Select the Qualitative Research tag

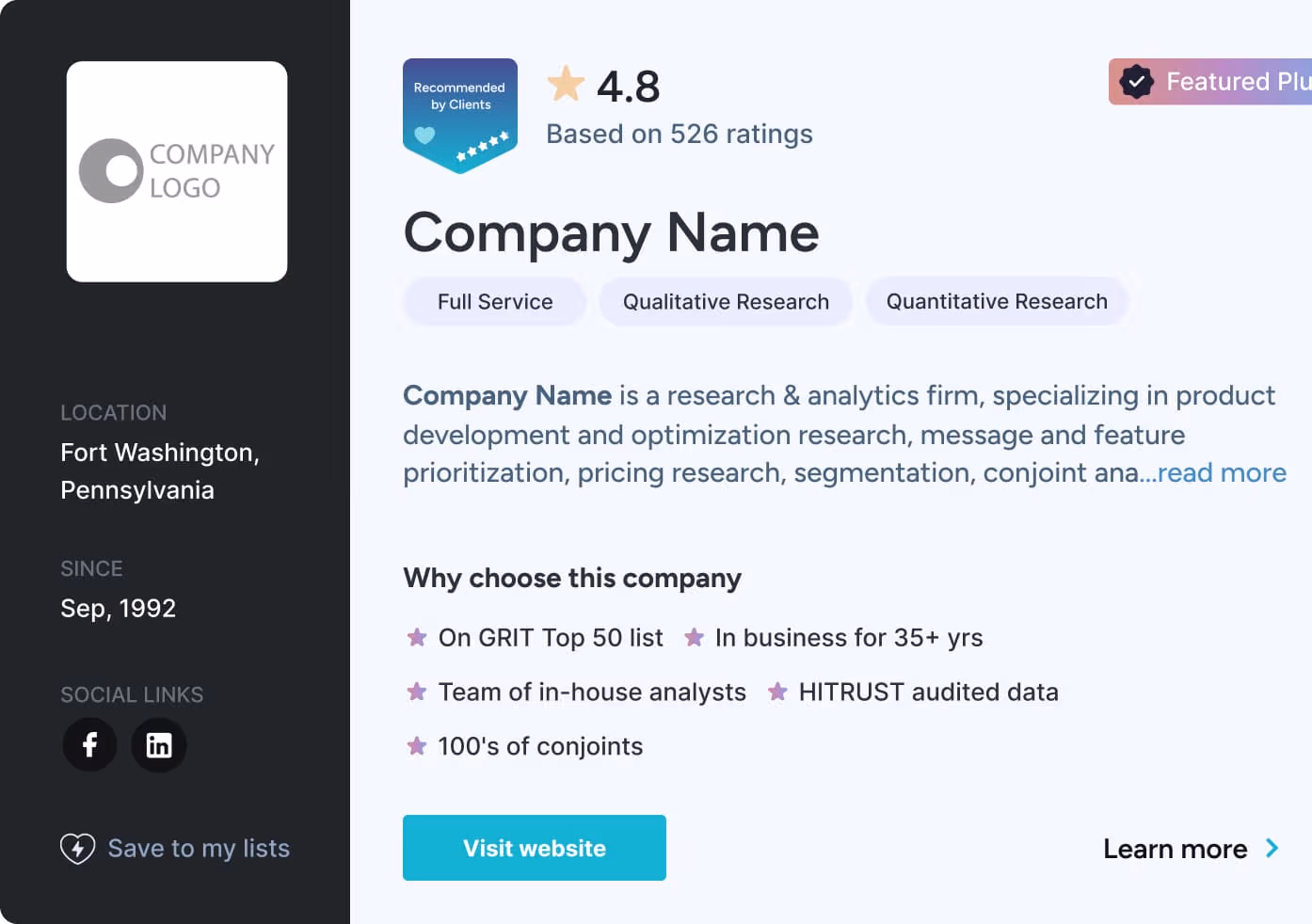click(x=726, y=302)
